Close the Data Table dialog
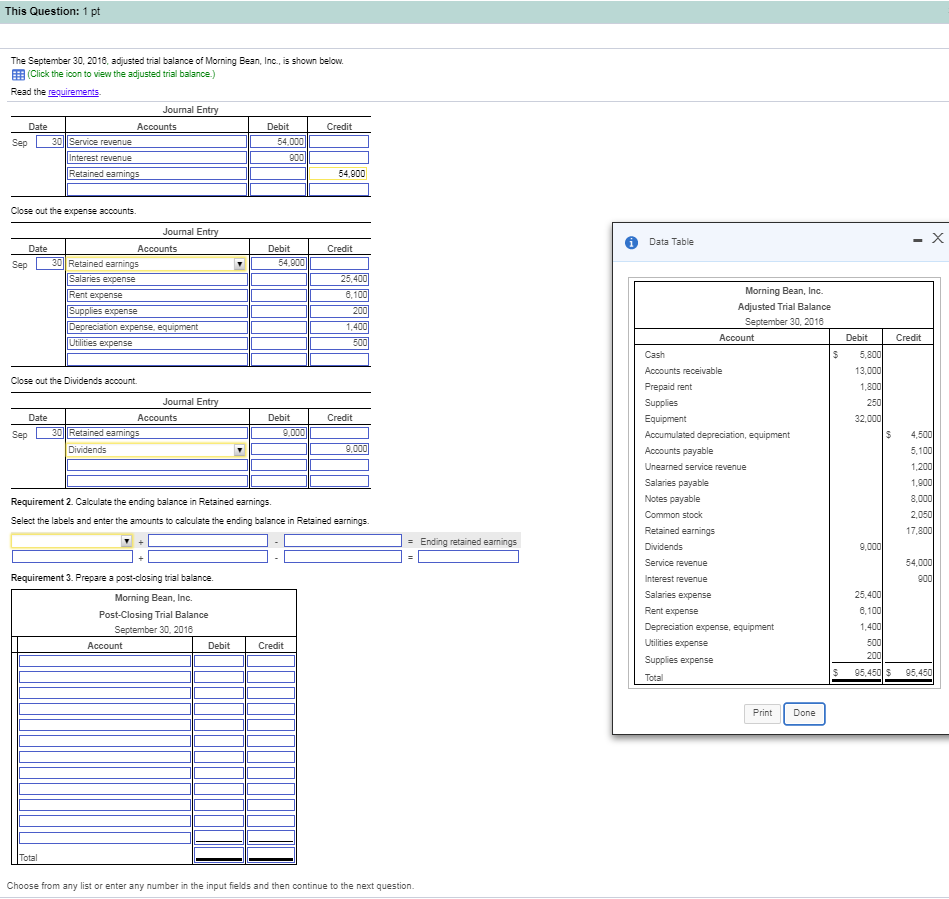 936,238
